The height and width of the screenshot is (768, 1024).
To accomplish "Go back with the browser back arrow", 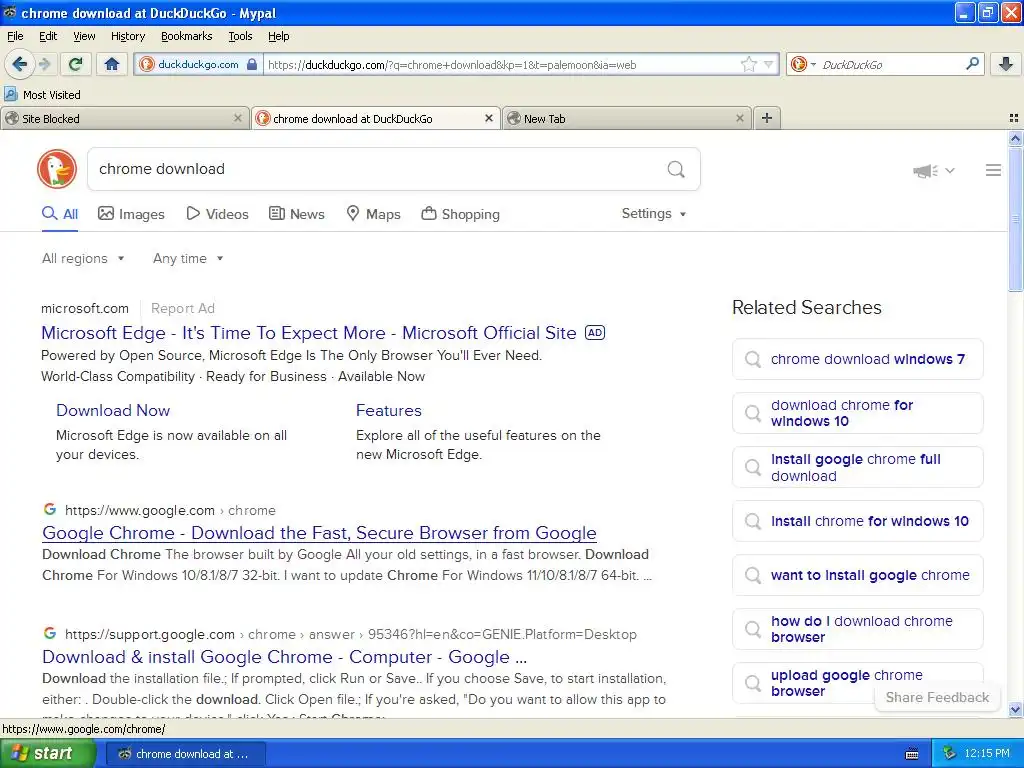I will click(x=20, y=64).
